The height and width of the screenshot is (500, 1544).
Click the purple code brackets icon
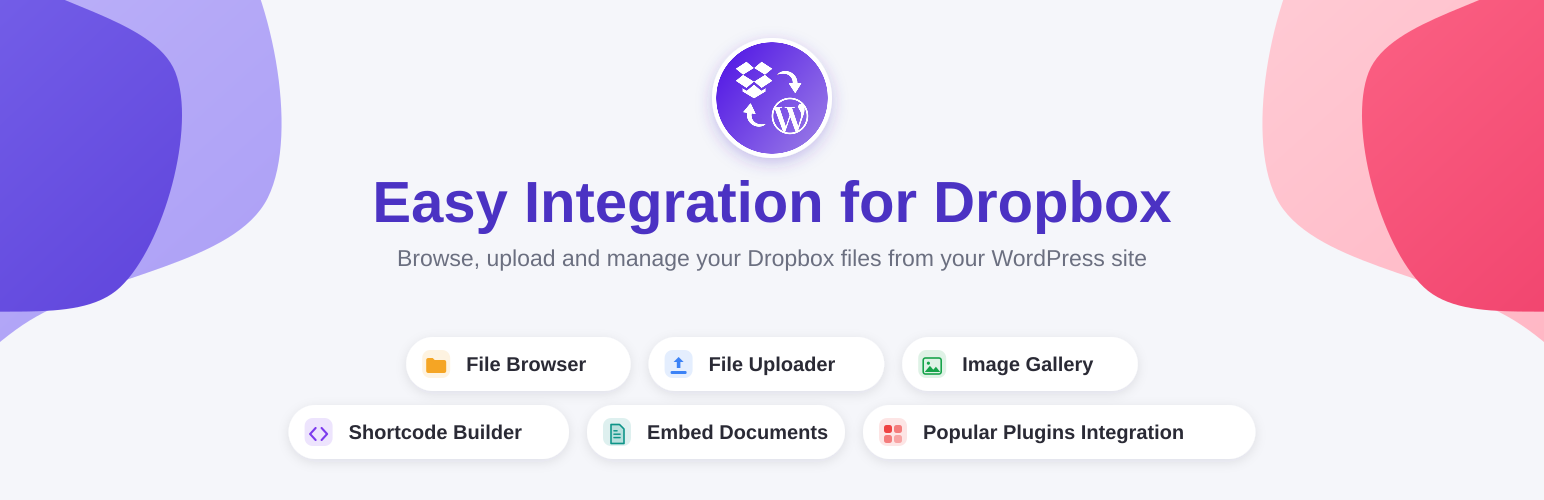319,433
